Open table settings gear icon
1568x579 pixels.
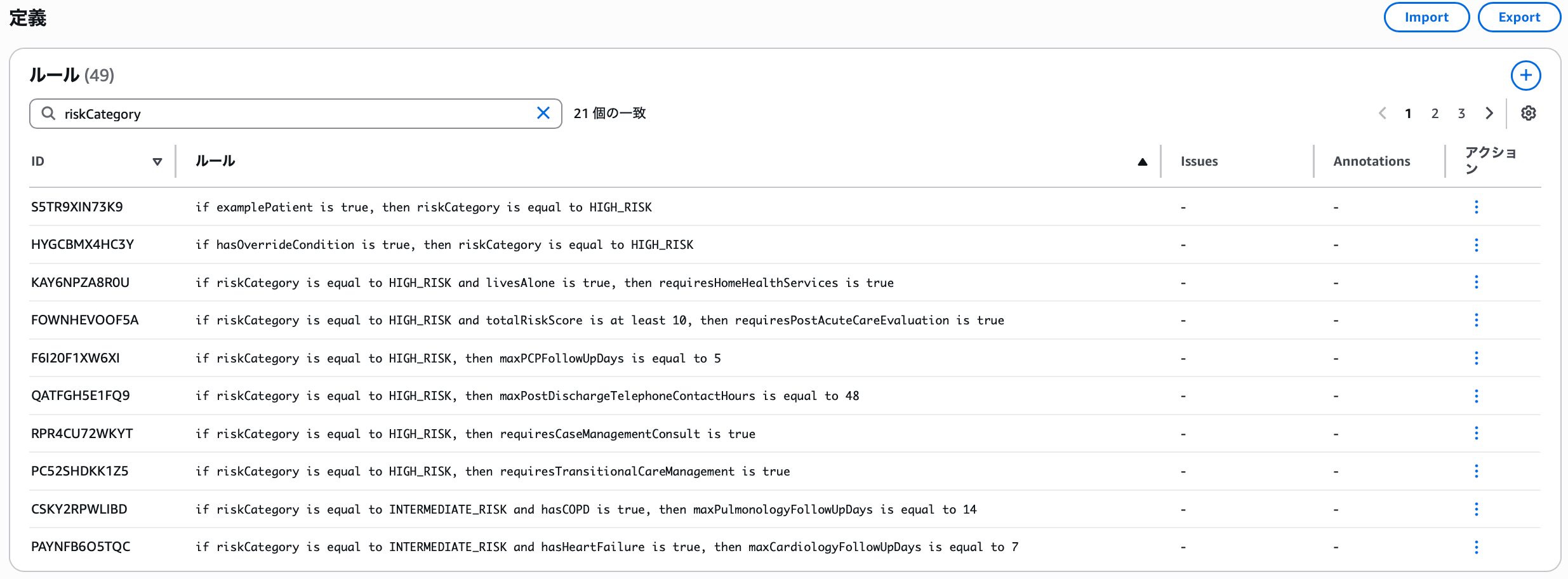pyautogui.click(x=1528, y=114)
